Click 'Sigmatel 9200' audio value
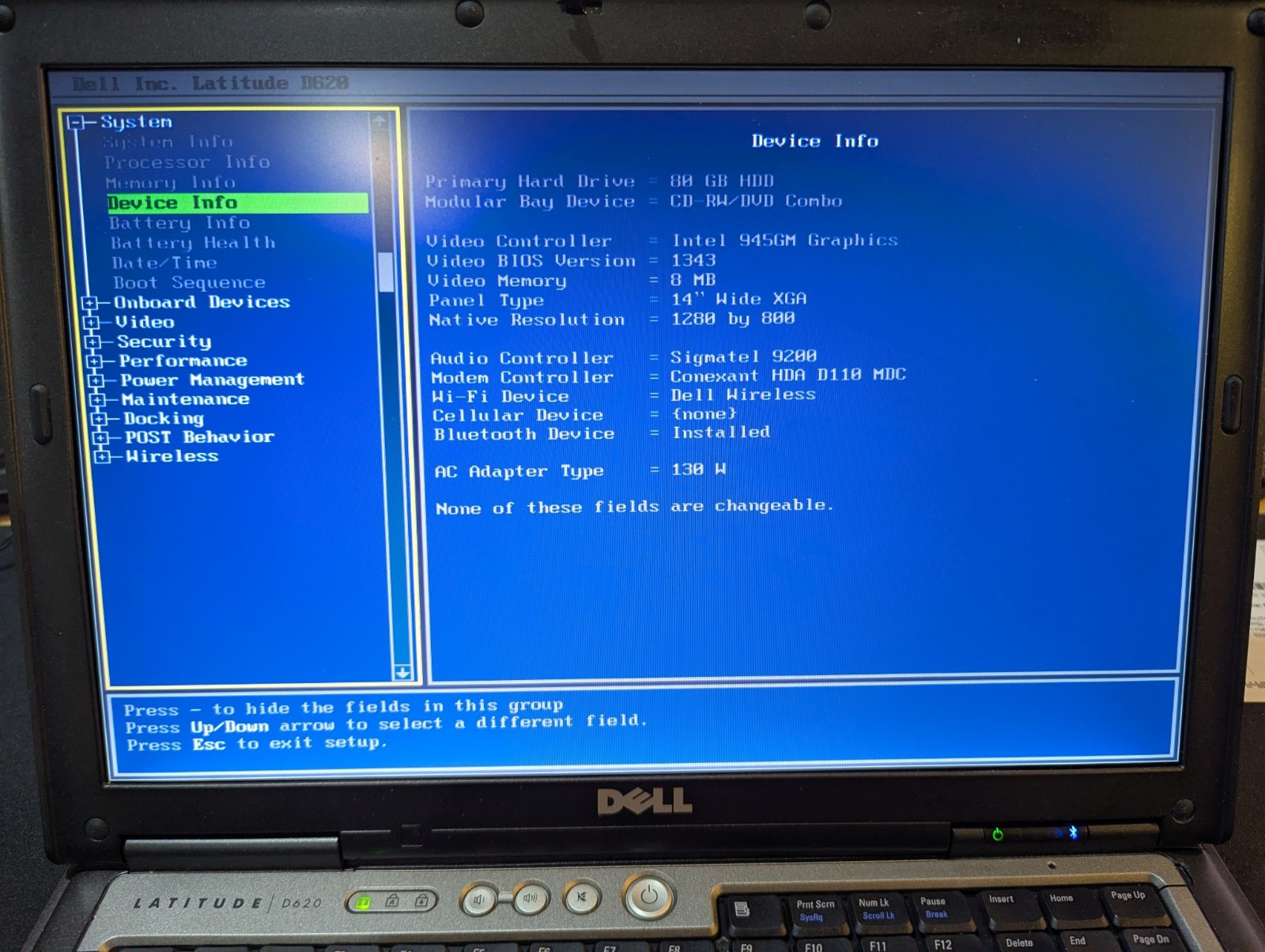Screen dimensions: 1265x952 (x=744, y=357)
